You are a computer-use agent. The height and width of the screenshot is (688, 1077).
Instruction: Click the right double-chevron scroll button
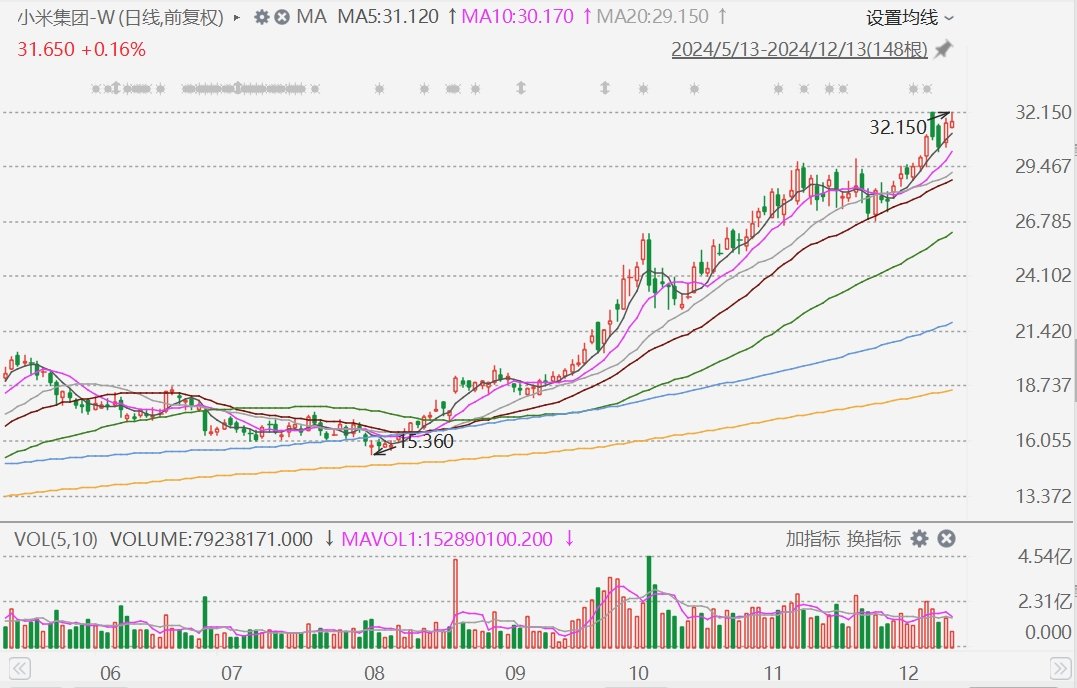1061,668
